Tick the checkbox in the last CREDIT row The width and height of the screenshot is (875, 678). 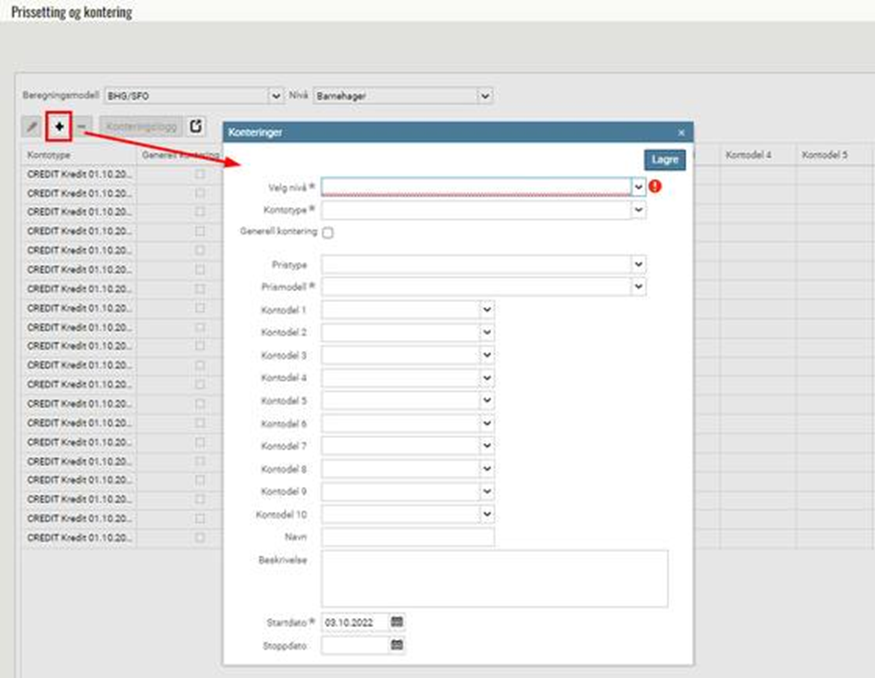tap(200, 537)
